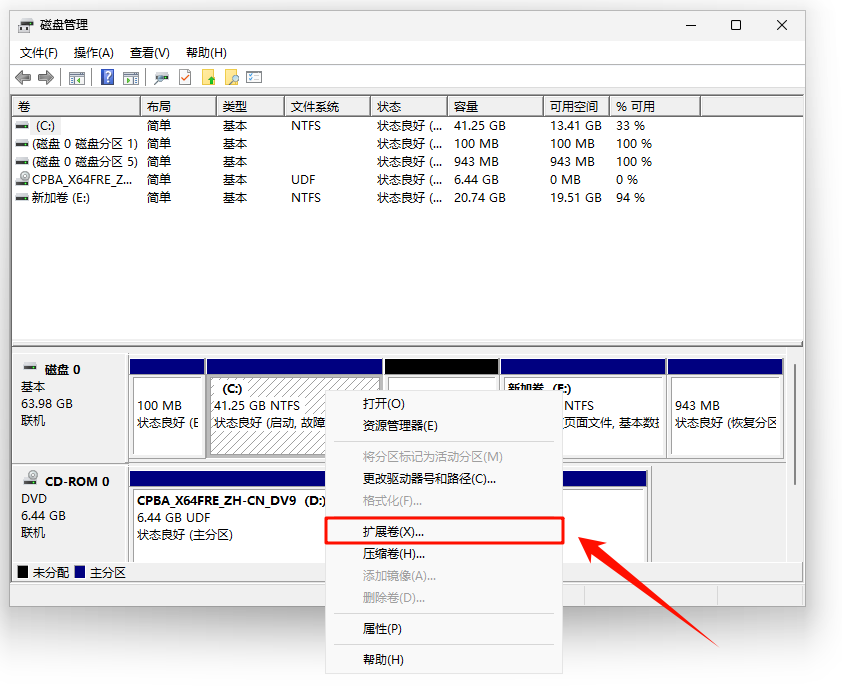Click 属性(P) in the context menu
The width and height of the screenshot is (842, 689).
pyautogui.click(x=382, y=629)
